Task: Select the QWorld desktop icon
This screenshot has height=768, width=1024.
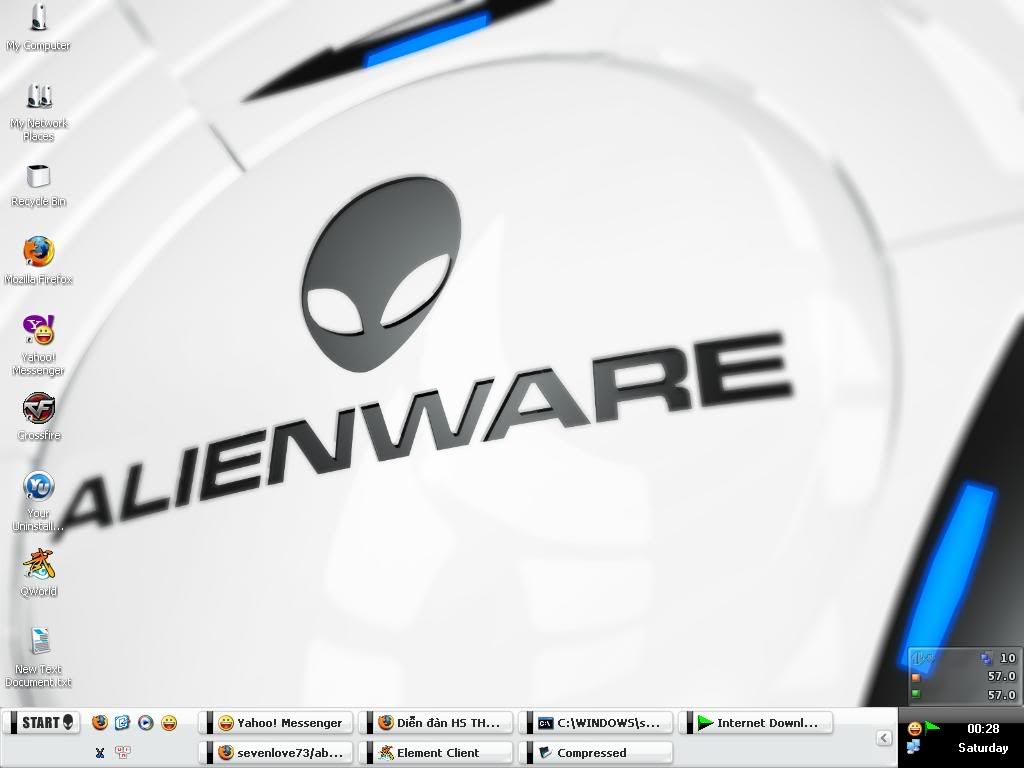Action: click(39, 572)
